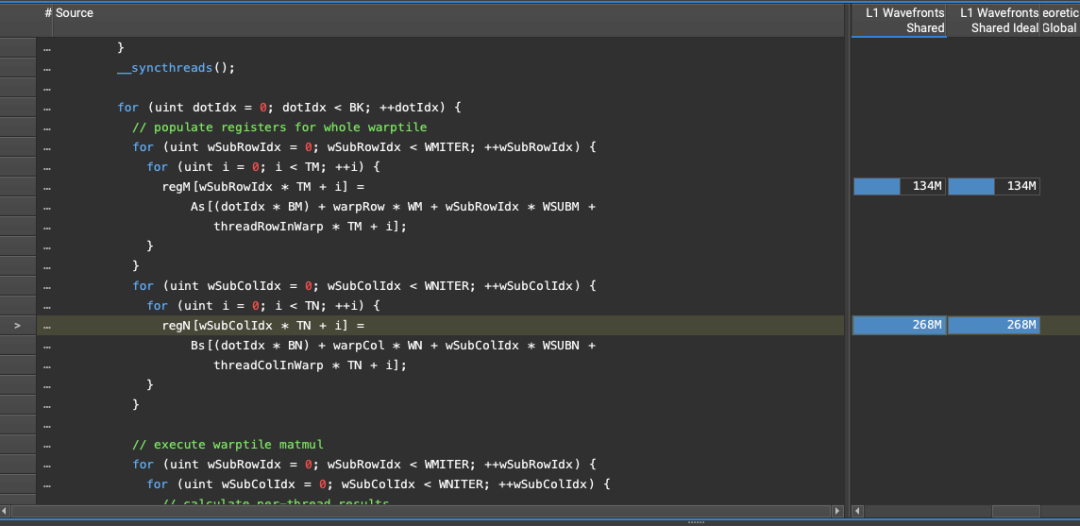The image size is (1080, 526).
Task: Select the 'threadColInWarp * TN + i];' line
Action: coord(310,365)
